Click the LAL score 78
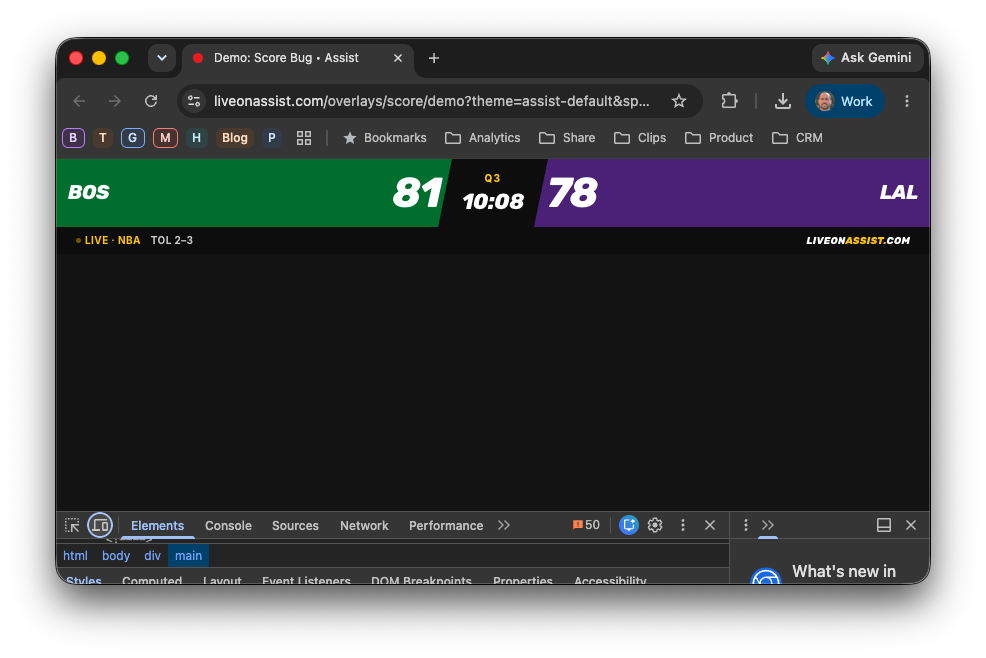 pyautogui.click(x=573, y=192)
